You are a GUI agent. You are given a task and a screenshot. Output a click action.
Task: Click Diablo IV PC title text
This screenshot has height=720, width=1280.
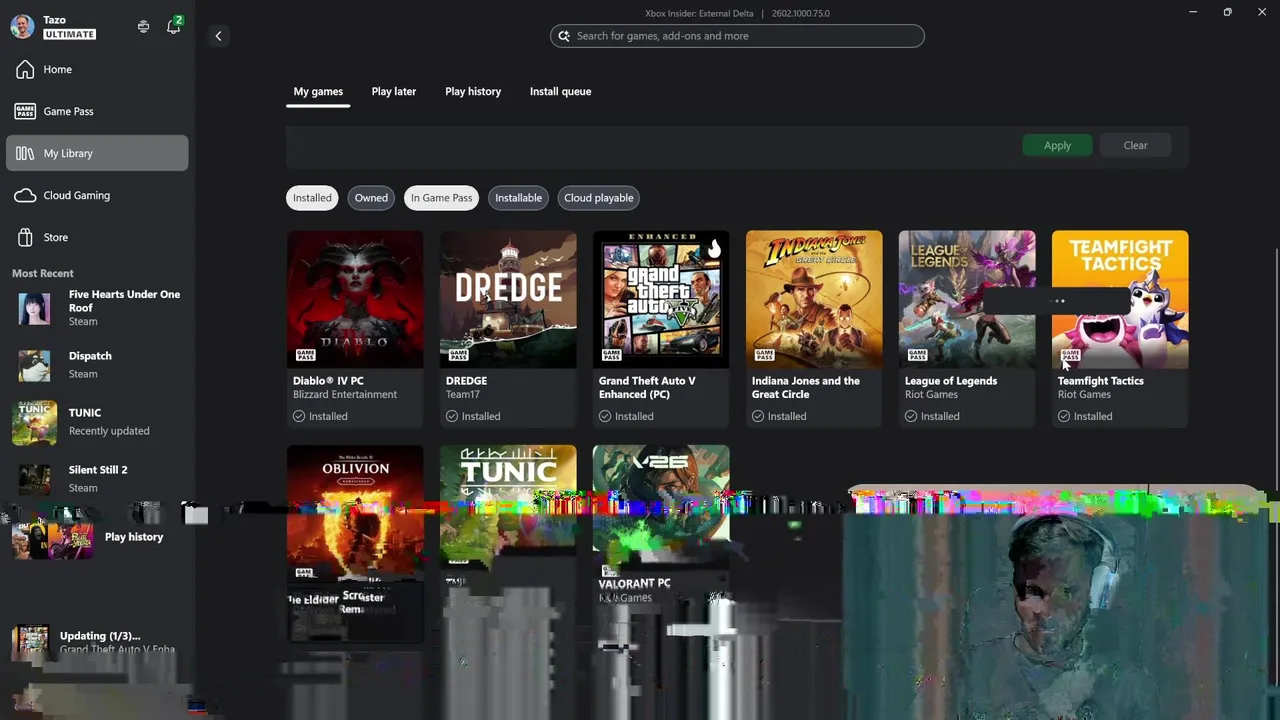pos(328,381)
